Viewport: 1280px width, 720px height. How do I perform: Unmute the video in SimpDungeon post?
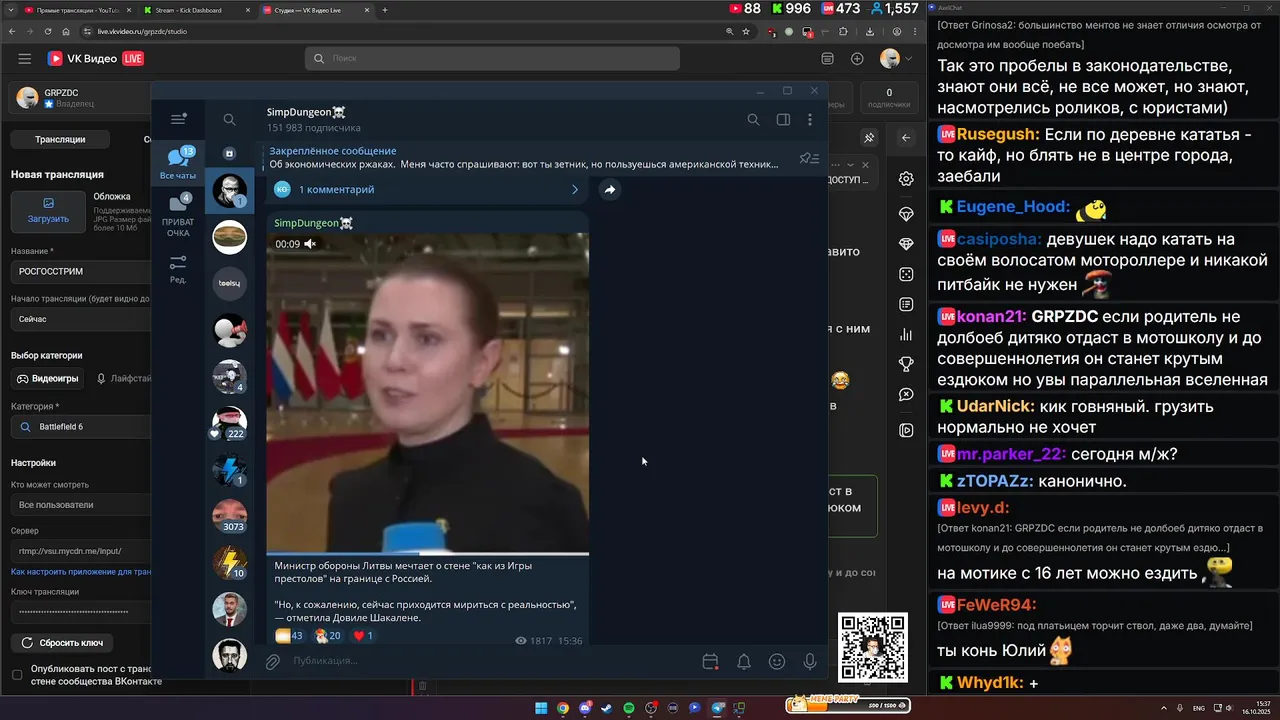310,244
